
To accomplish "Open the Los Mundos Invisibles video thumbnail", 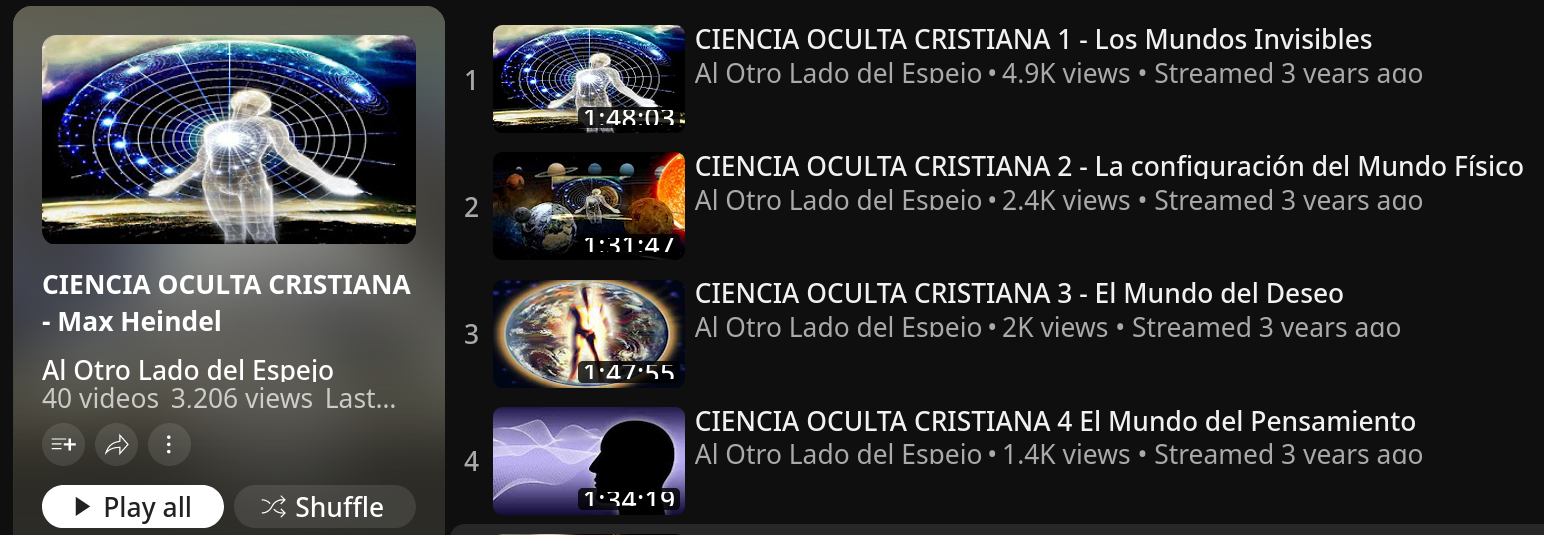I will [589, 79].
